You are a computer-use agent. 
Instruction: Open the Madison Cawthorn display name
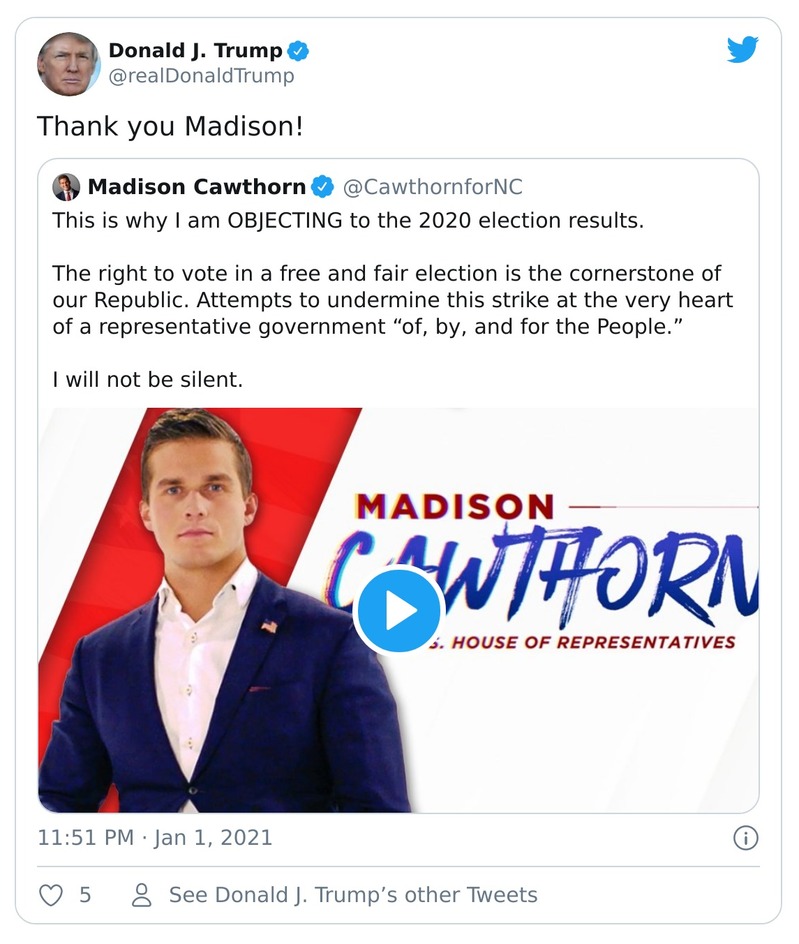197,187
